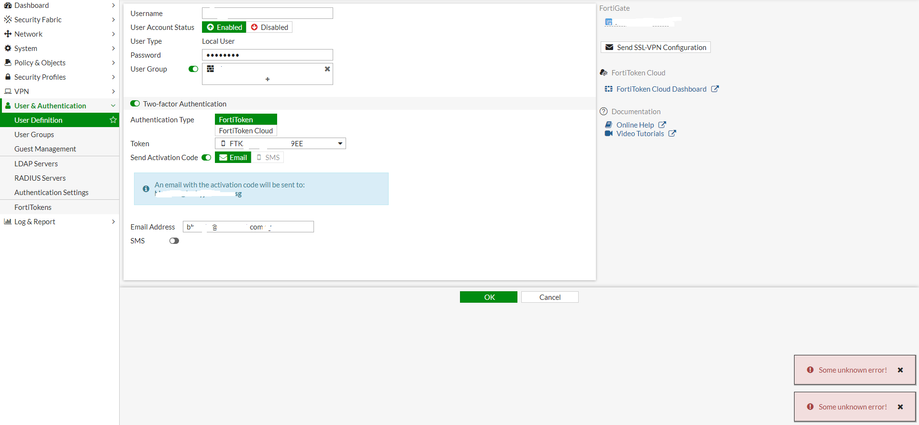Image resolution: width=919 pixels, height=425 pixels.
Task: Click the Policy & Objects icon
Action: coord(8,63)
